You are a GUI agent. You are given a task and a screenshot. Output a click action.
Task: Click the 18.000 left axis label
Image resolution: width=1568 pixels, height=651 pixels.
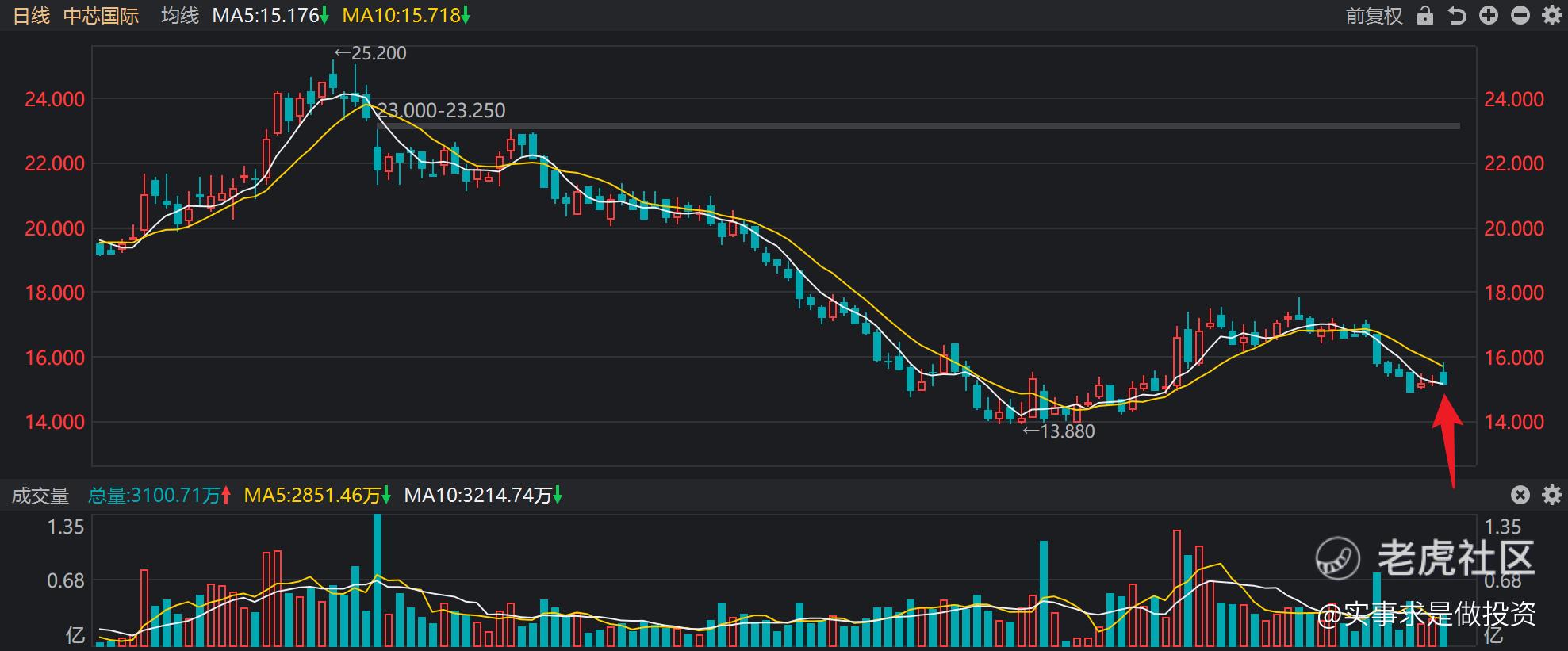[x=55, y=293]
